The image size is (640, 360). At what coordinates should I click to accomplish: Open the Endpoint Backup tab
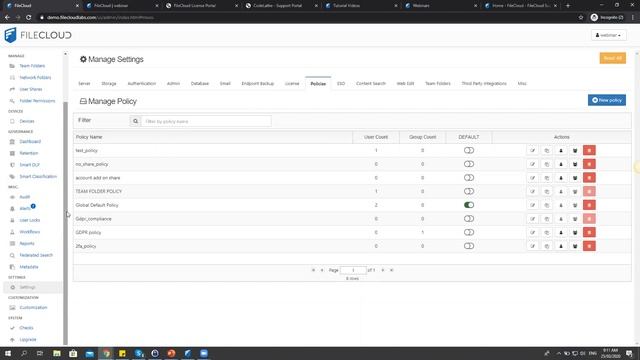[x=258, y=84]
